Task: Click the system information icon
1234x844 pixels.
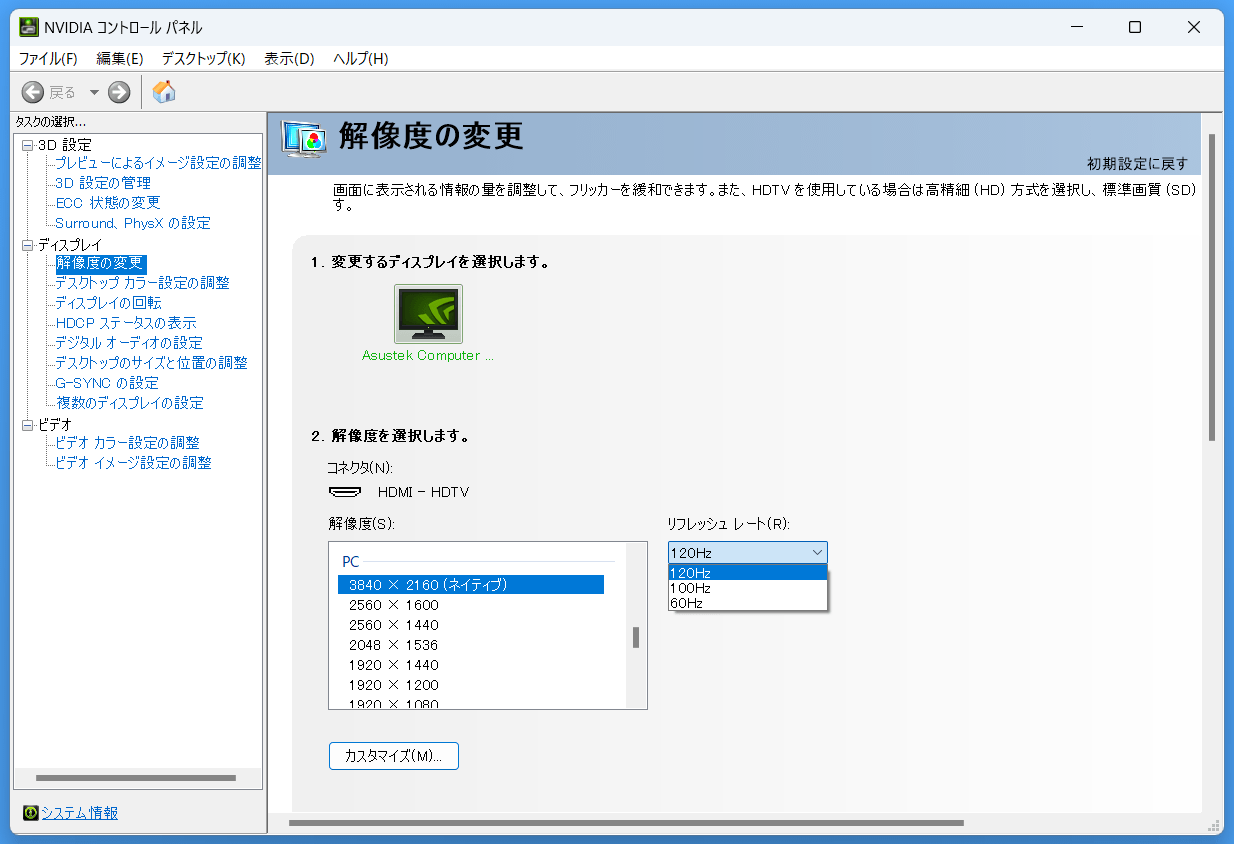Action: pyautogui.click(x=30, y=813)
